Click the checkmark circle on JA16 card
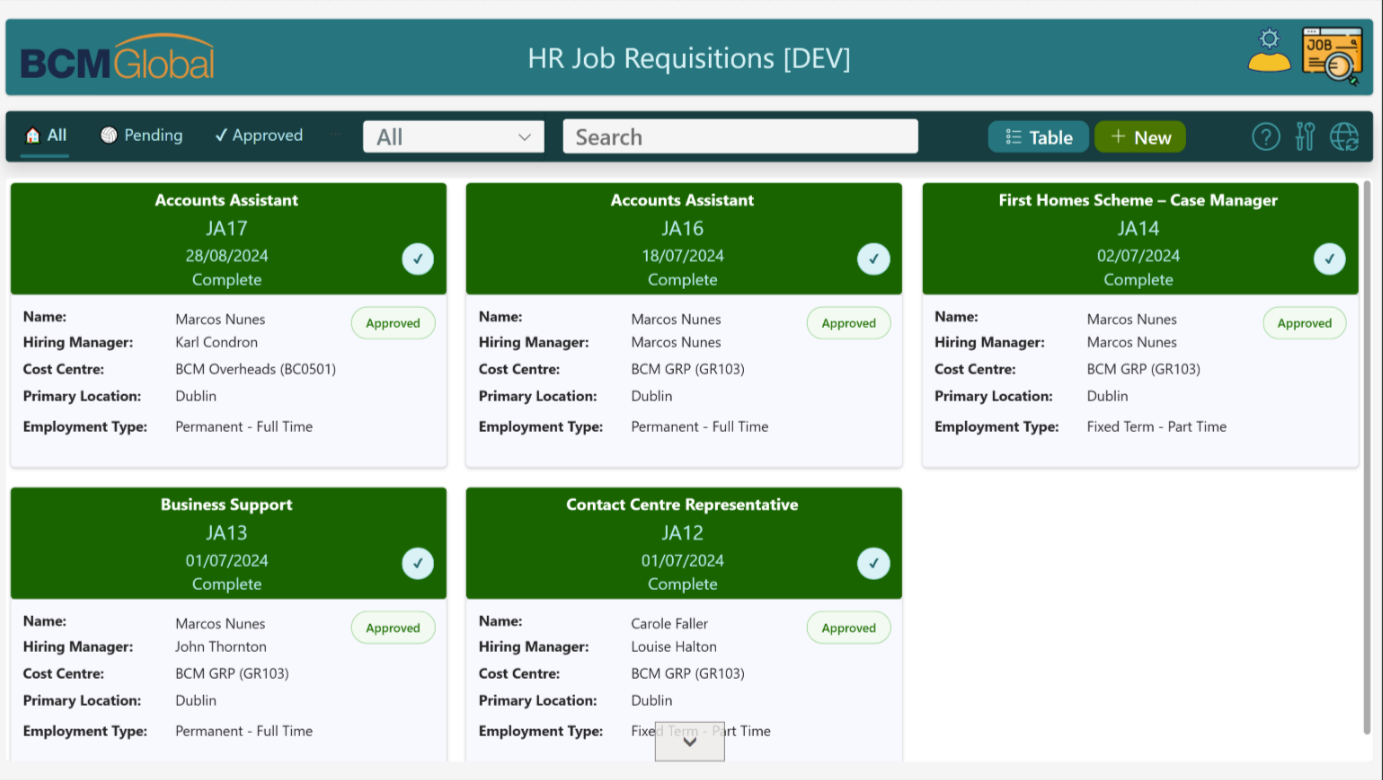 pyautogui.click(x=873, y=259)
